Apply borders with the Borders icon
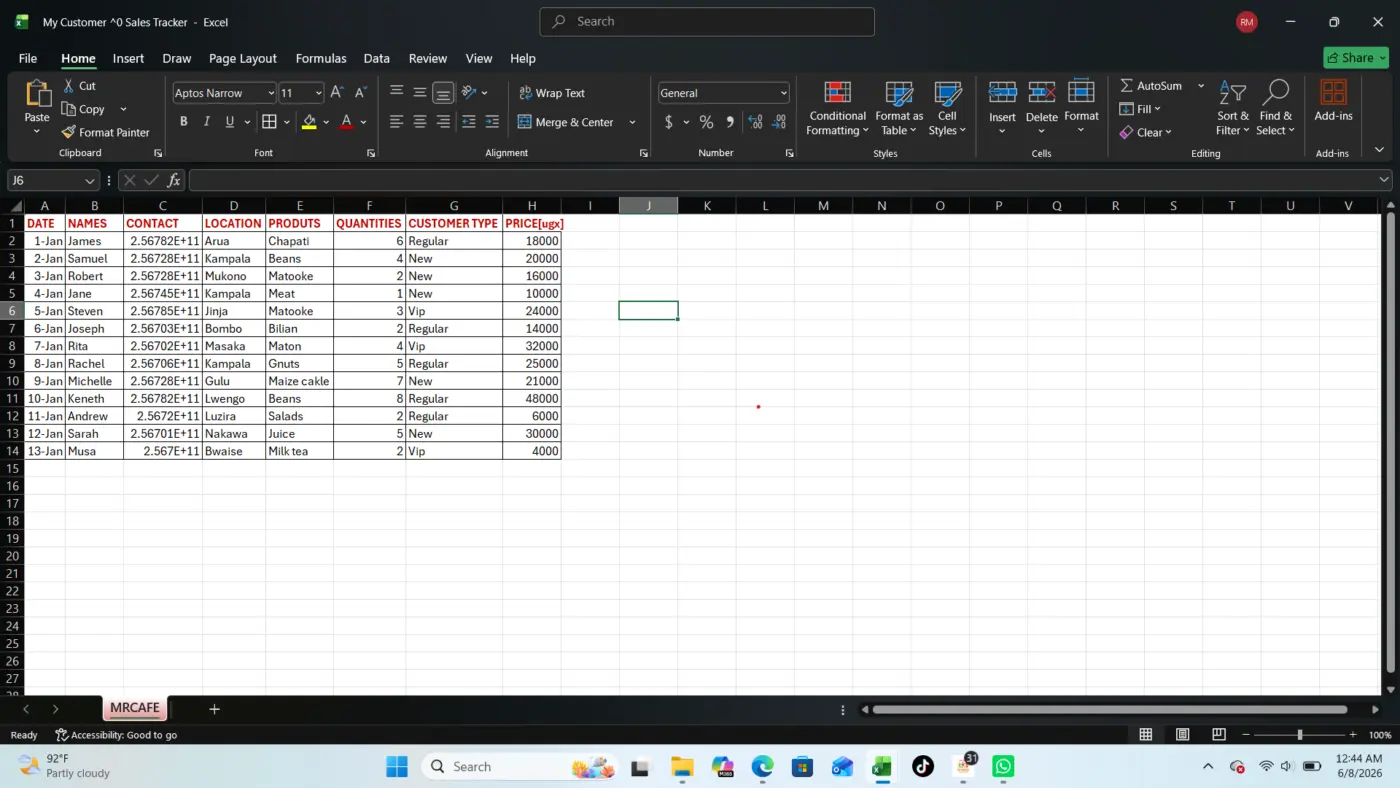This screenshot has width=1400, height=788. click(x=269, y=122)
